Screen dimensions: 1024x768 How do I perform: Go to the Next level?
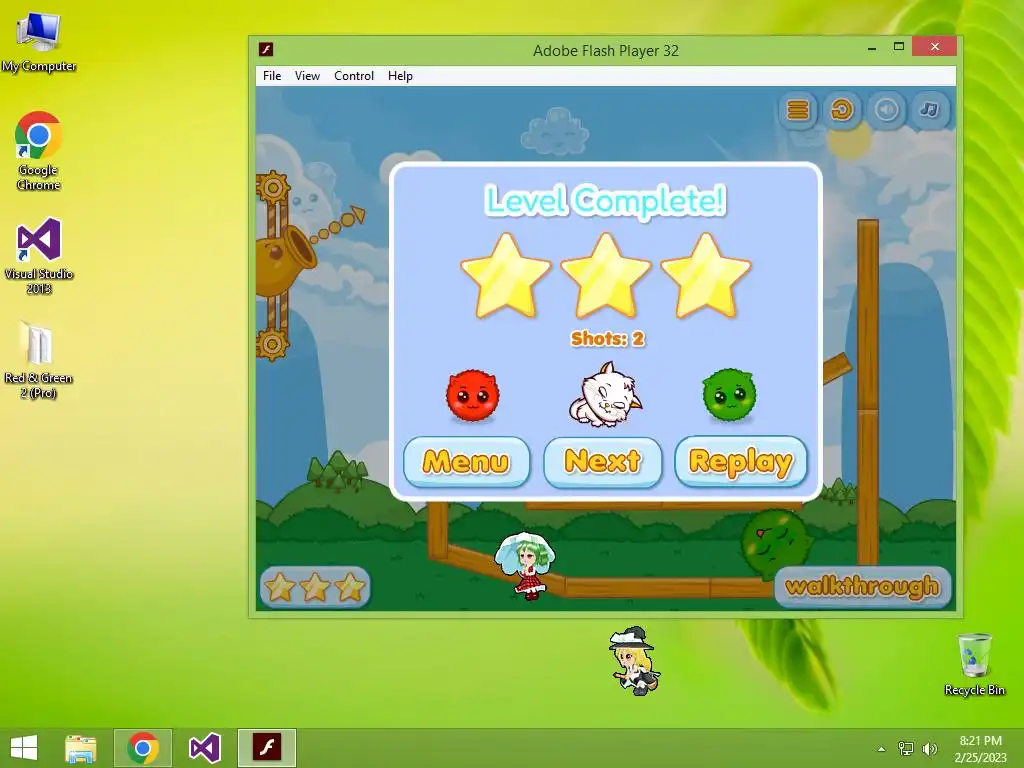(603, 462)
